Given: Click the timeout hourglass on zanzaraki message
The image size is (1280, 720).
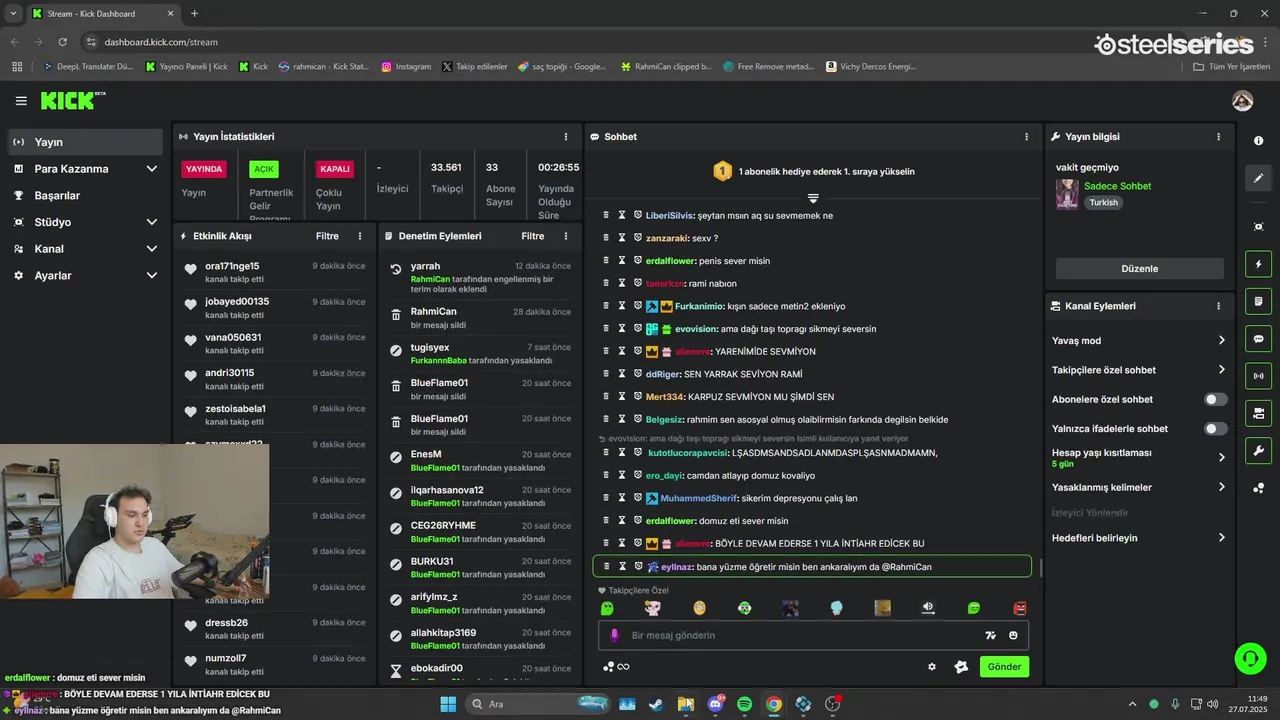Looking at the screenshot, I should coord(621,238).
